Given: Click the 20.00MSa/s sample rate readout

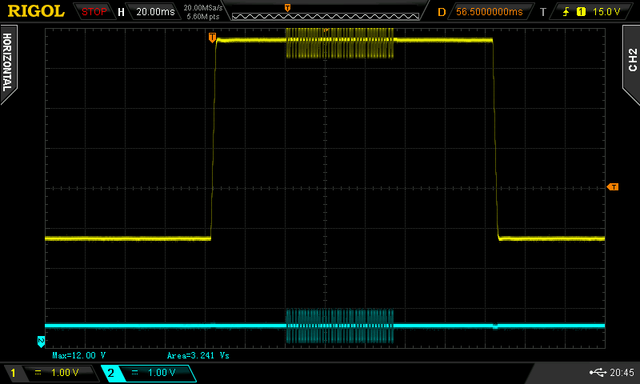Looking at the screenshot, I should coord(203,8).
